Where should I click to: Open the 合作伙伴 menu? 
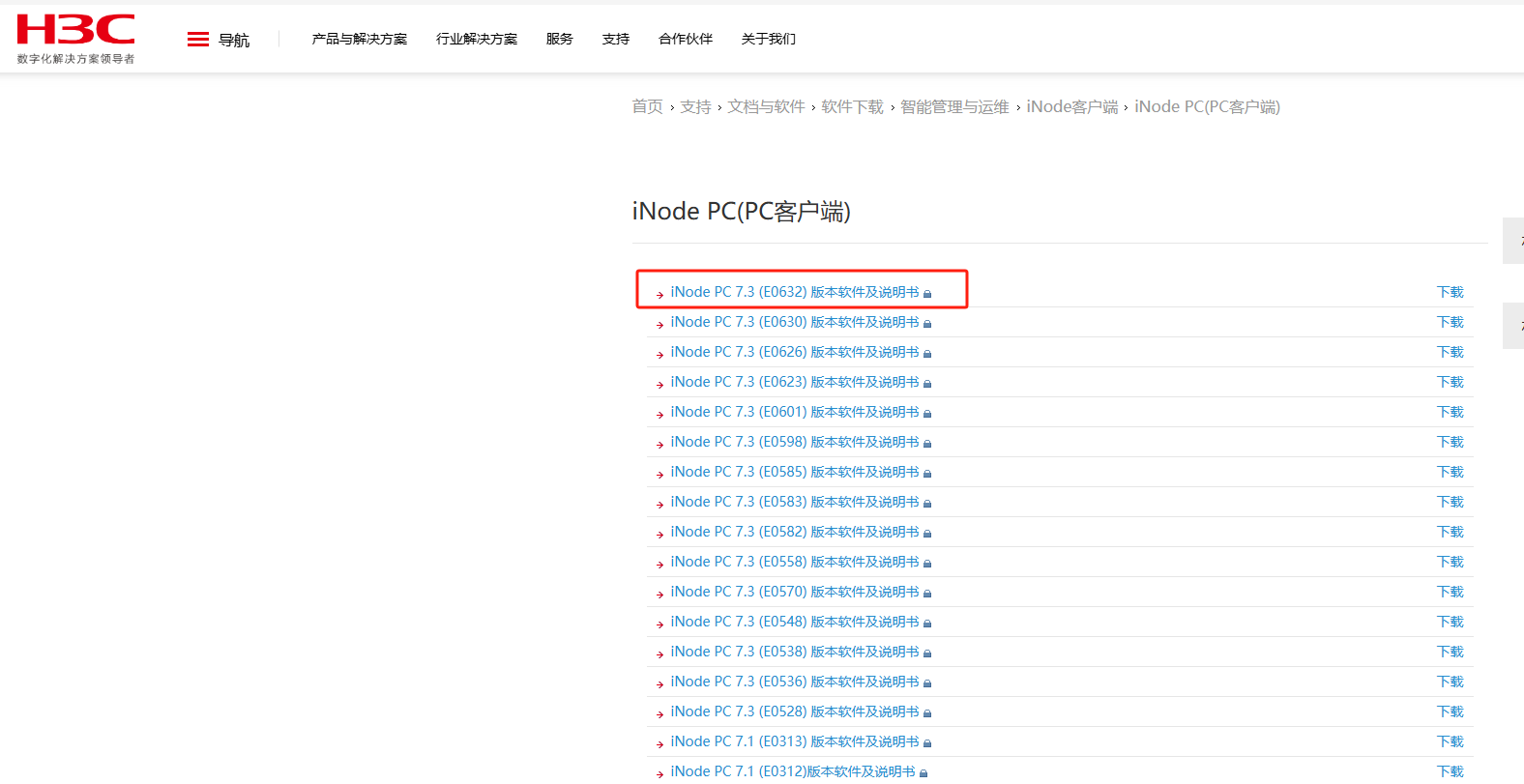point(686,39)
